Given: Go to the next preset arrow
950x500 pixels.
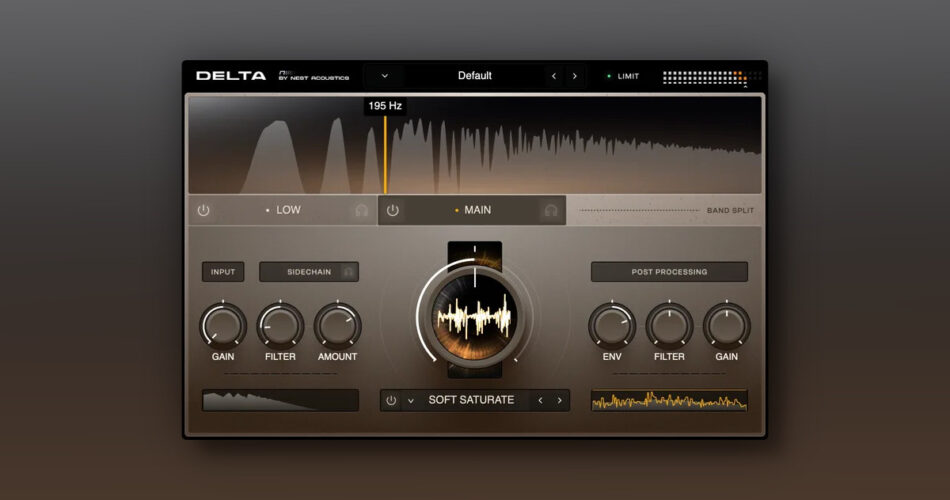Looking at the screenshot, I should tap(575, 76).
